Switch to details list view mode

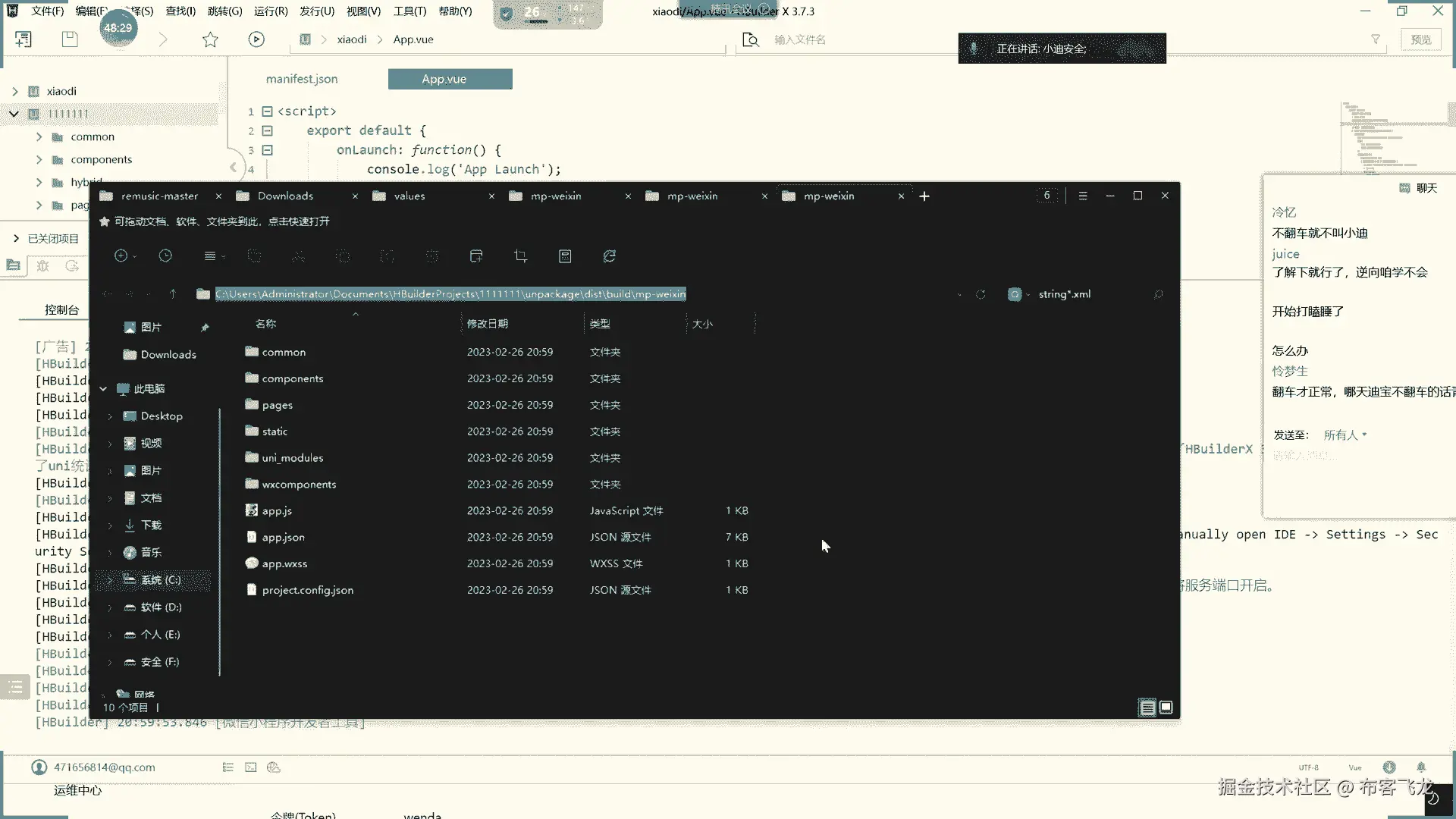pos(1147,708)
